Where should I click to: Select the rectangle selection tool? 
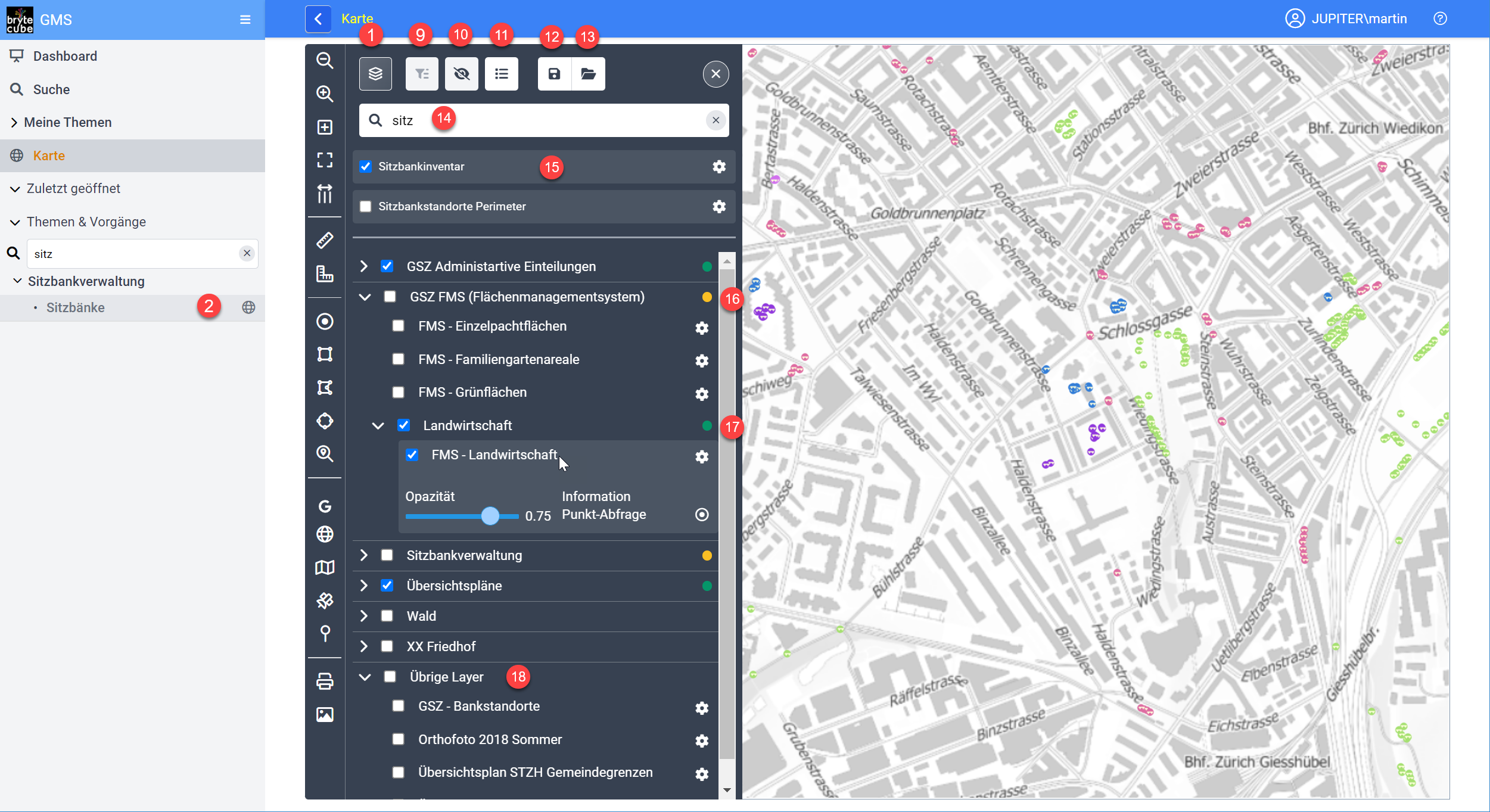coord(325,354)
